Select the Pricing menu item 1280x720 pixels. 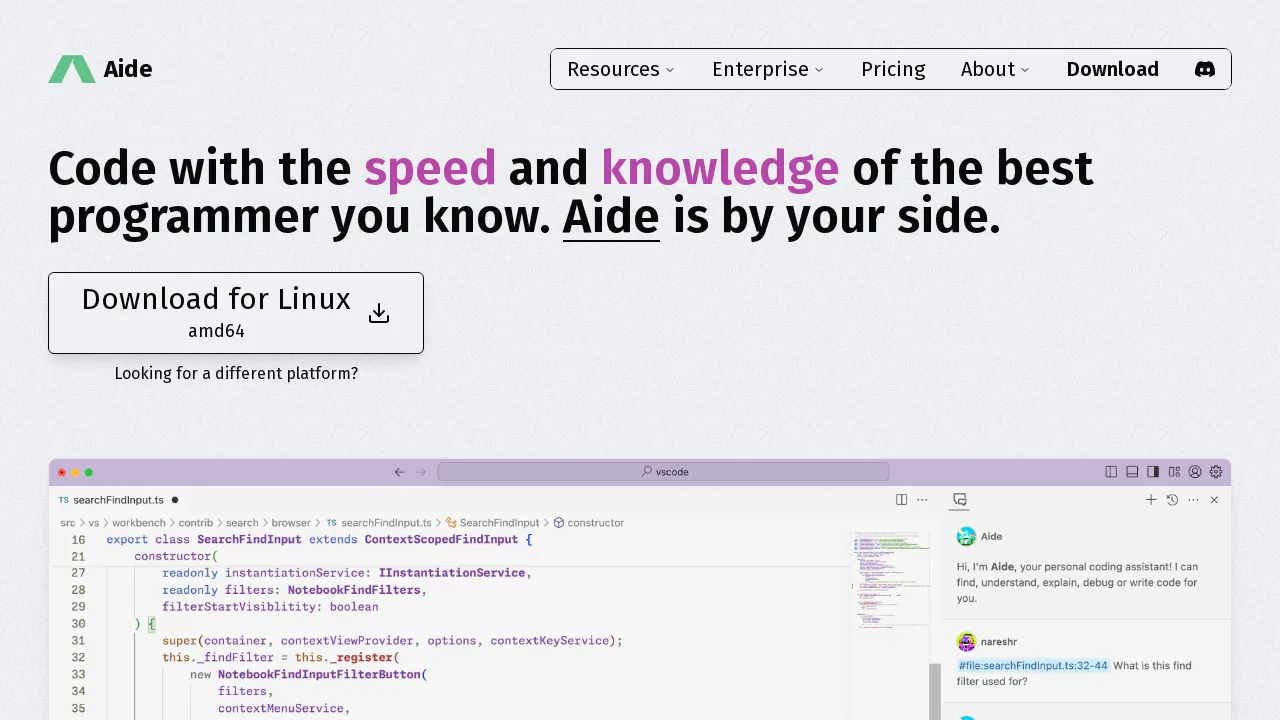(893, 69)
